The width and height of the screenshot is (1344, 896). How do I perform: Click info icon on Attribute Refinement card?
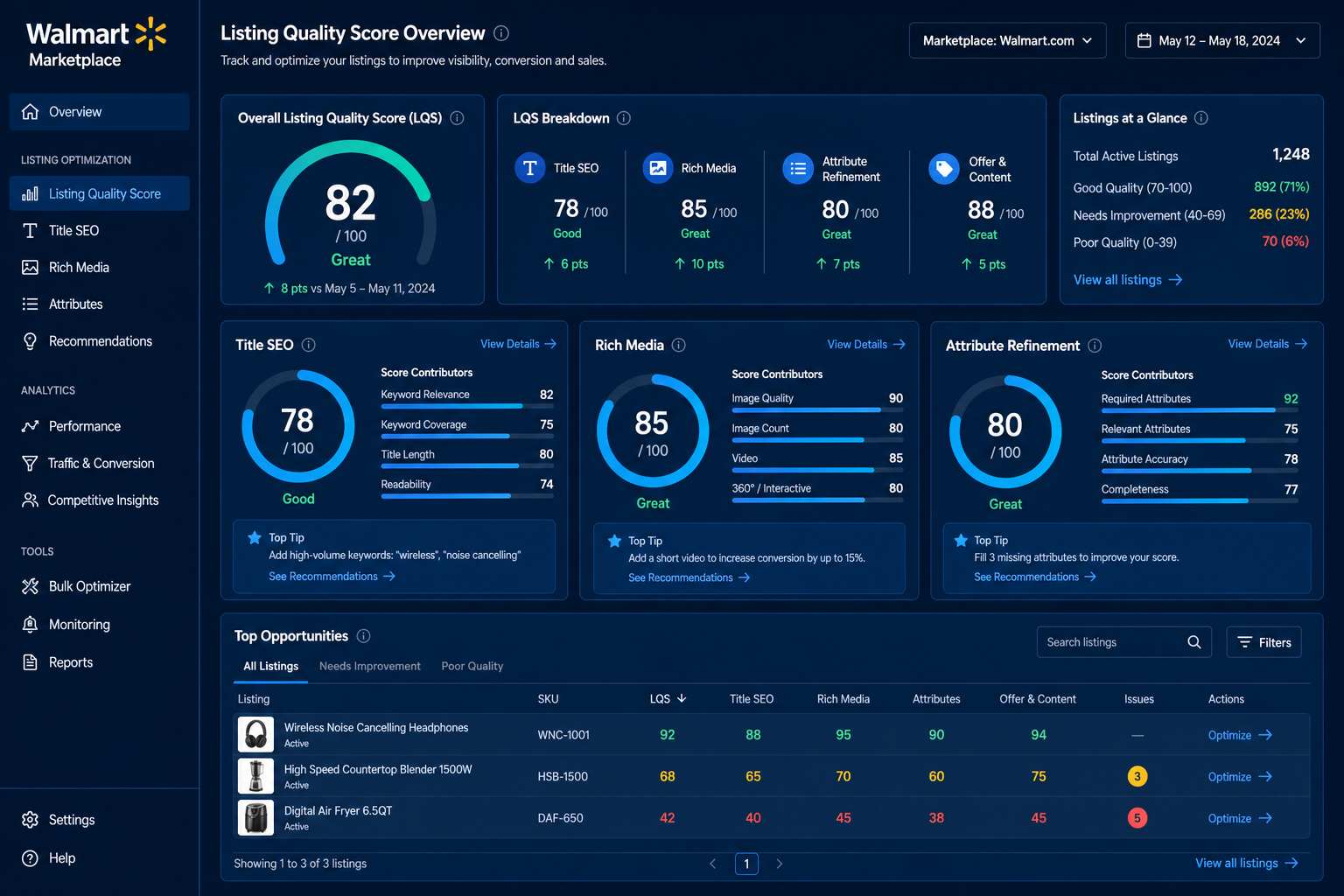pyautogui.click(x=1095, y=346)
